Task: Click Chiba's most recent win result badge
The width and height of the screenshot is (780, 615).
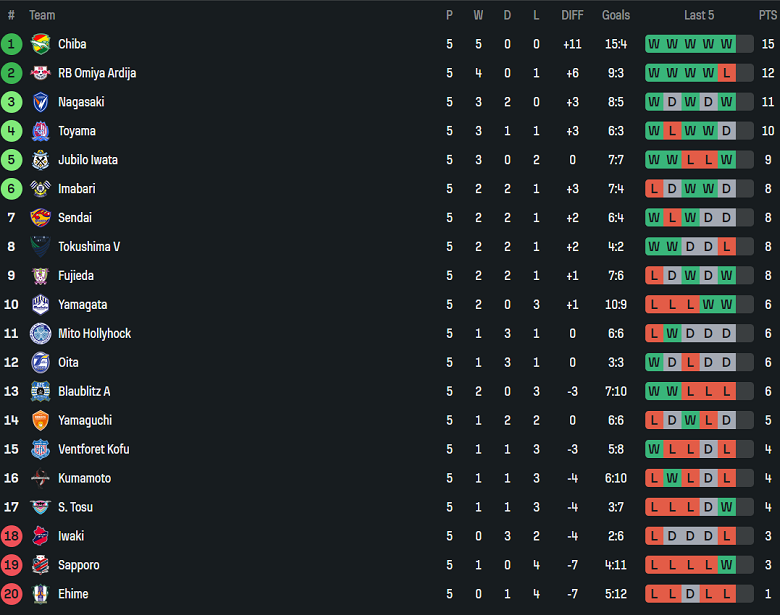Action: click(x=726, y=44)
